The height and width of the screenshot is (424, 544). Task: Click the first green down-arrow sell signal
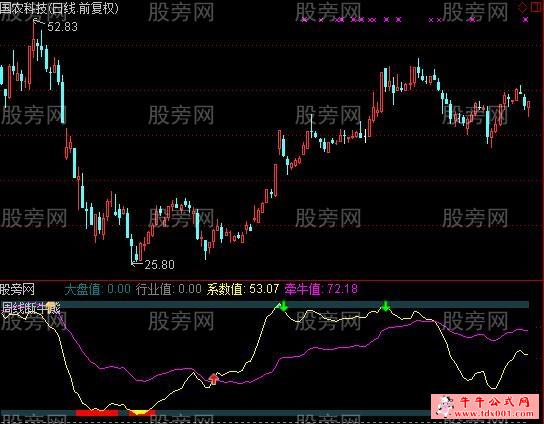click(284, 306)
